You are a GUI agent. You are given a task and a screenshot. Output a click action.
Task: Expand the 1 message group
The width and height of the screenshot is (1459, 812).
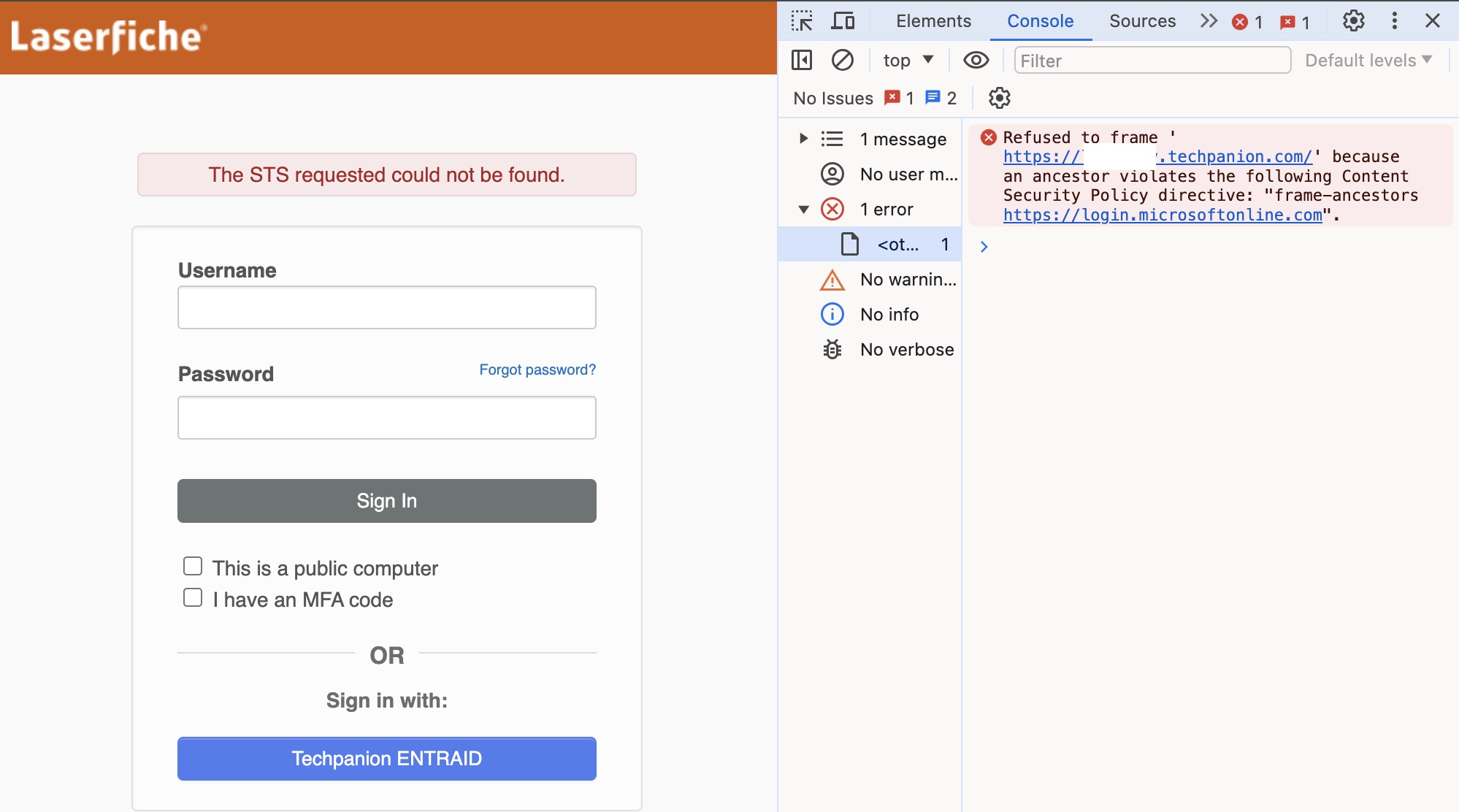coord(803,138)
